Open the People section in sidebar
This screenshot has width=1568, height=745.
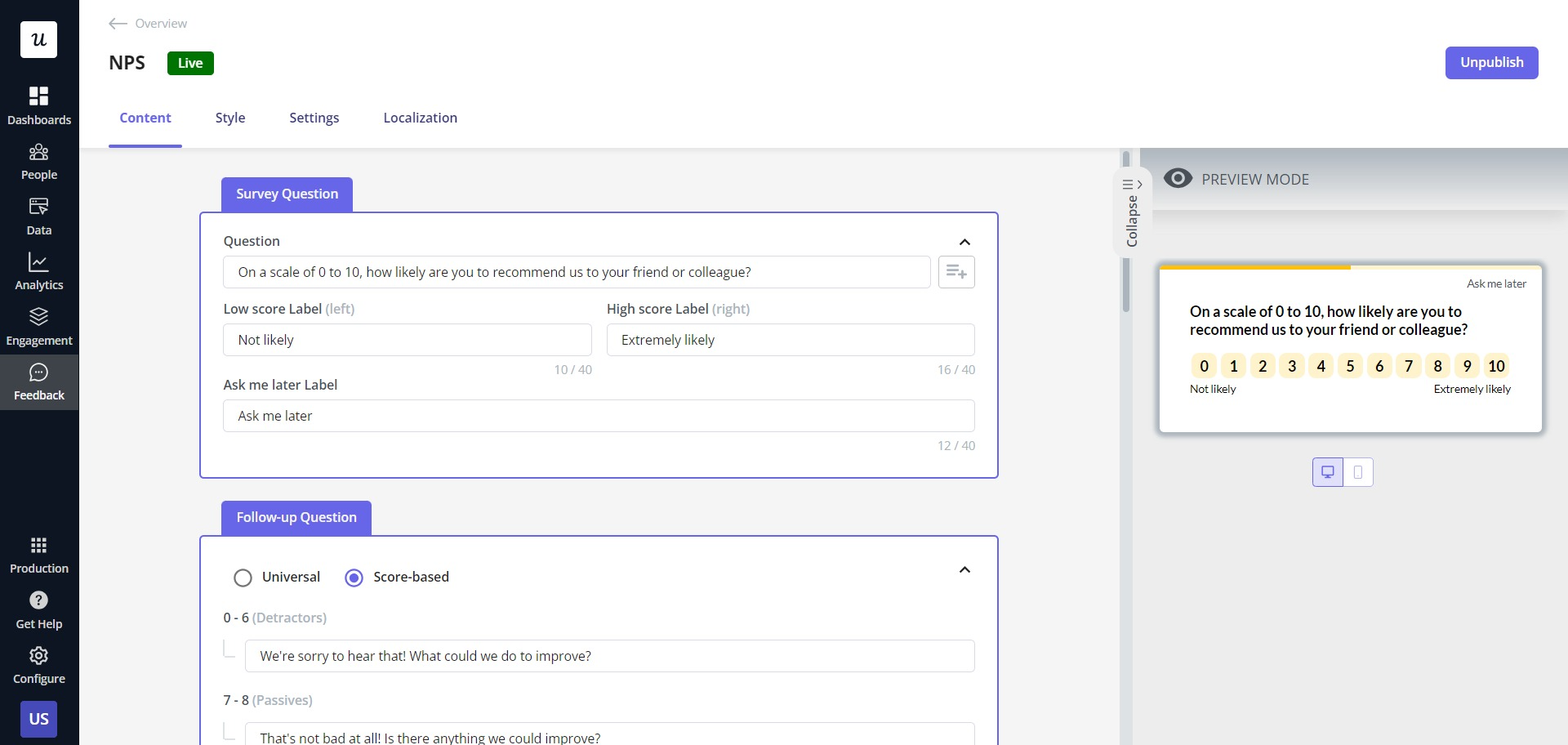(38, 161)
